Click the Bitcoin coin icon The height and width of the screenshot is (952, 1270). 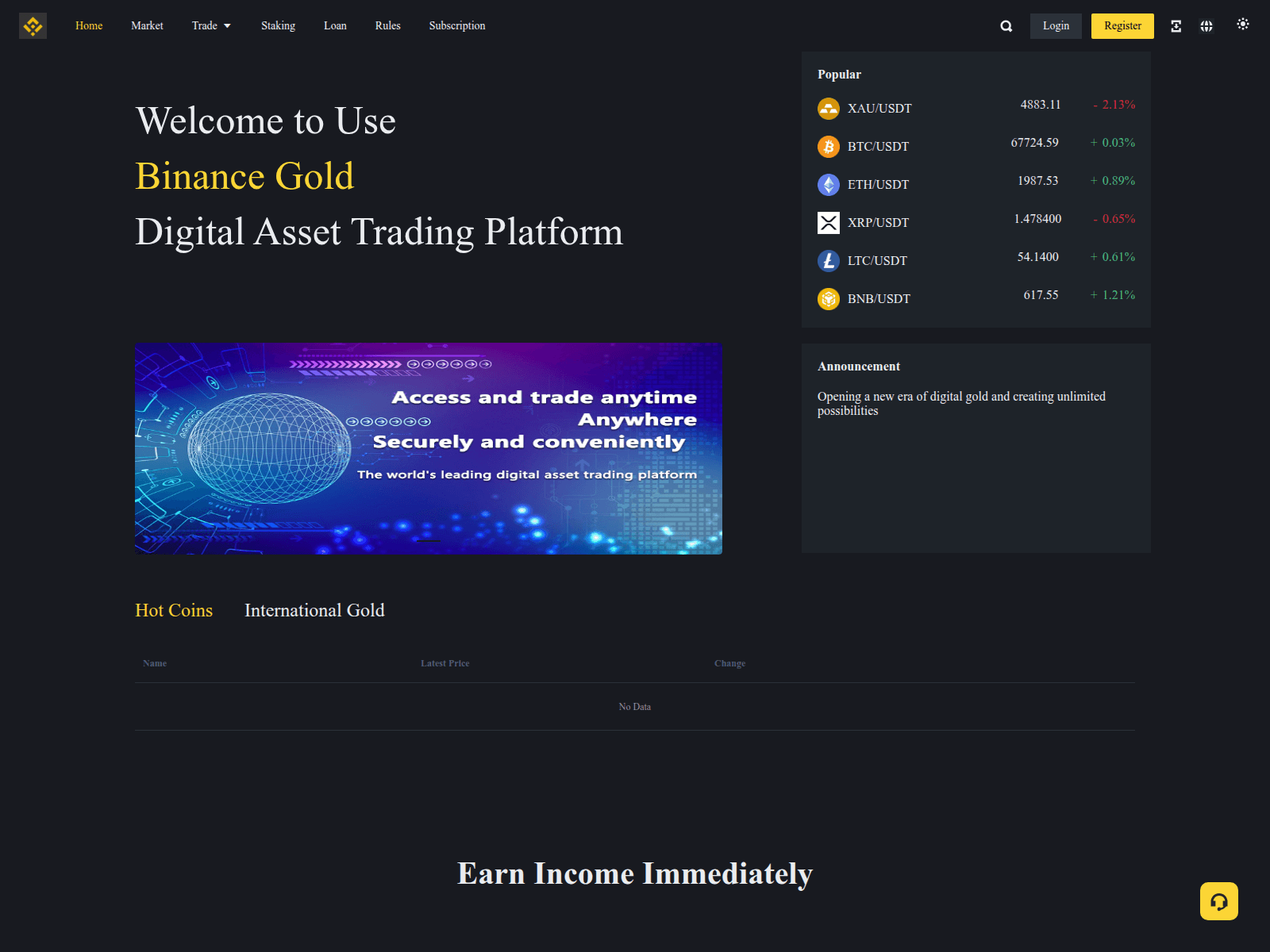(x=829, y=147)
